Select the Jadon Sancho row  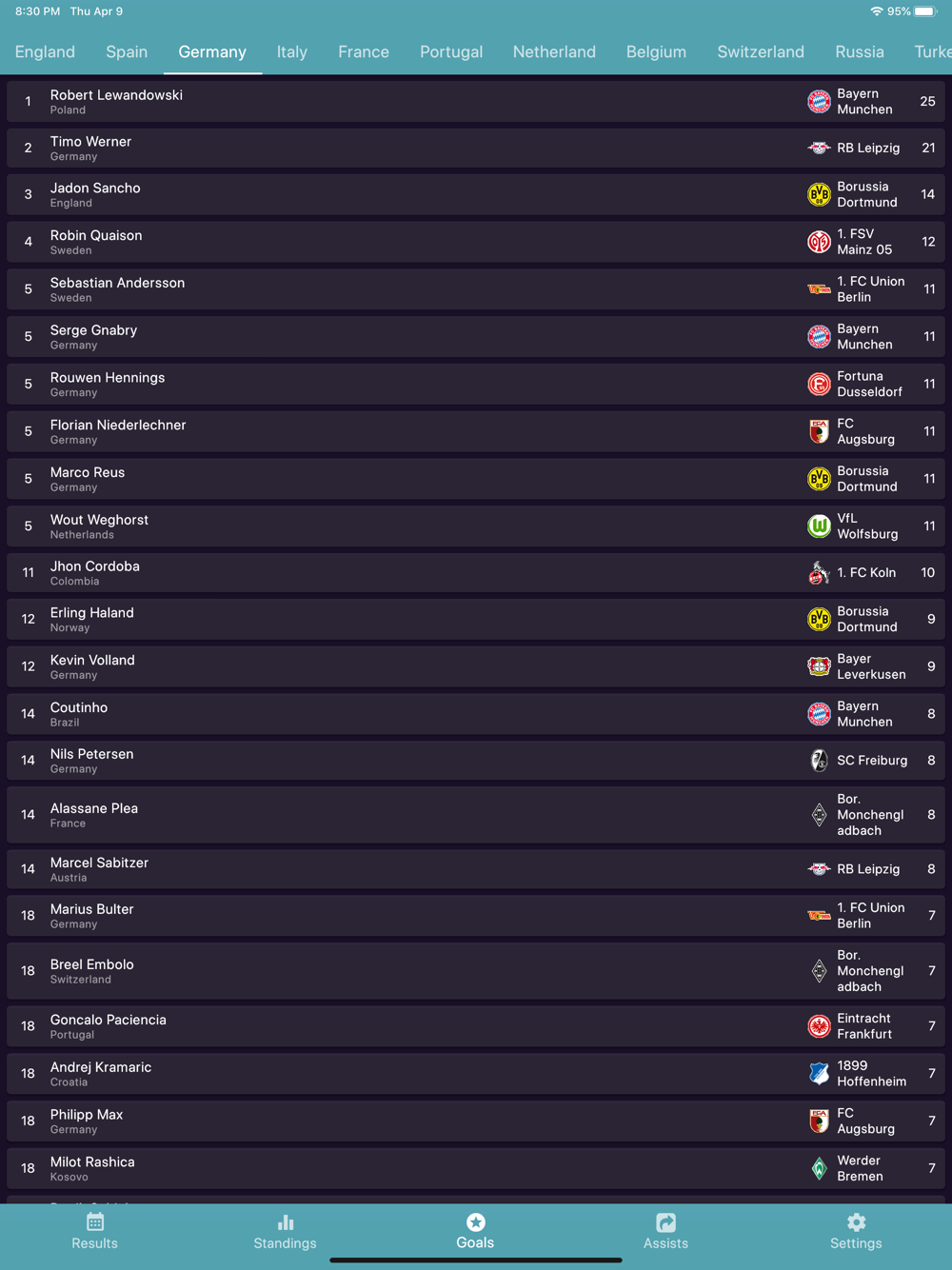[476, 194]
